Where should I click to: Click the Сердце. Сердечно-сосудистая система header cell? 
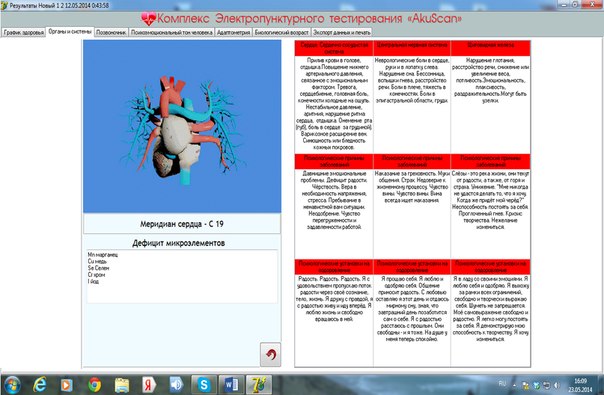334,48
